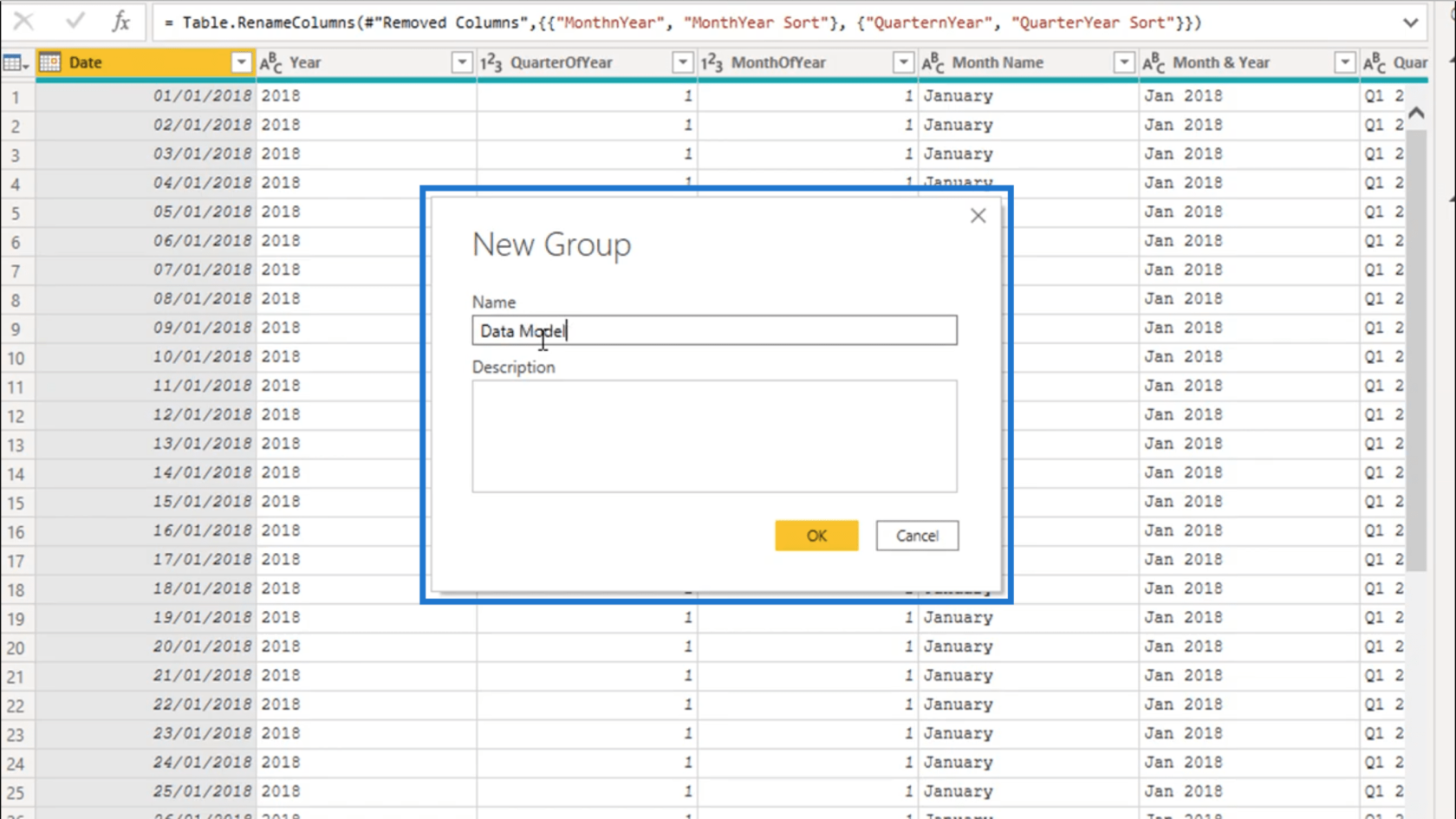Select the Date column header
Screen dimensions: 1456x819
(x=146, y=62)
